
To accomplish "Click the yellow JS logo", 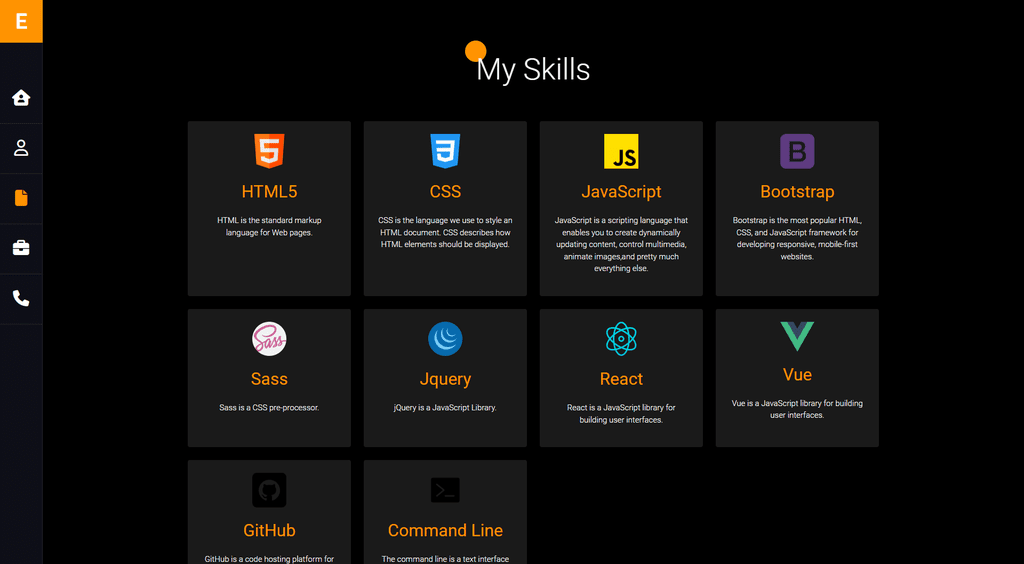I will [621, 151].
